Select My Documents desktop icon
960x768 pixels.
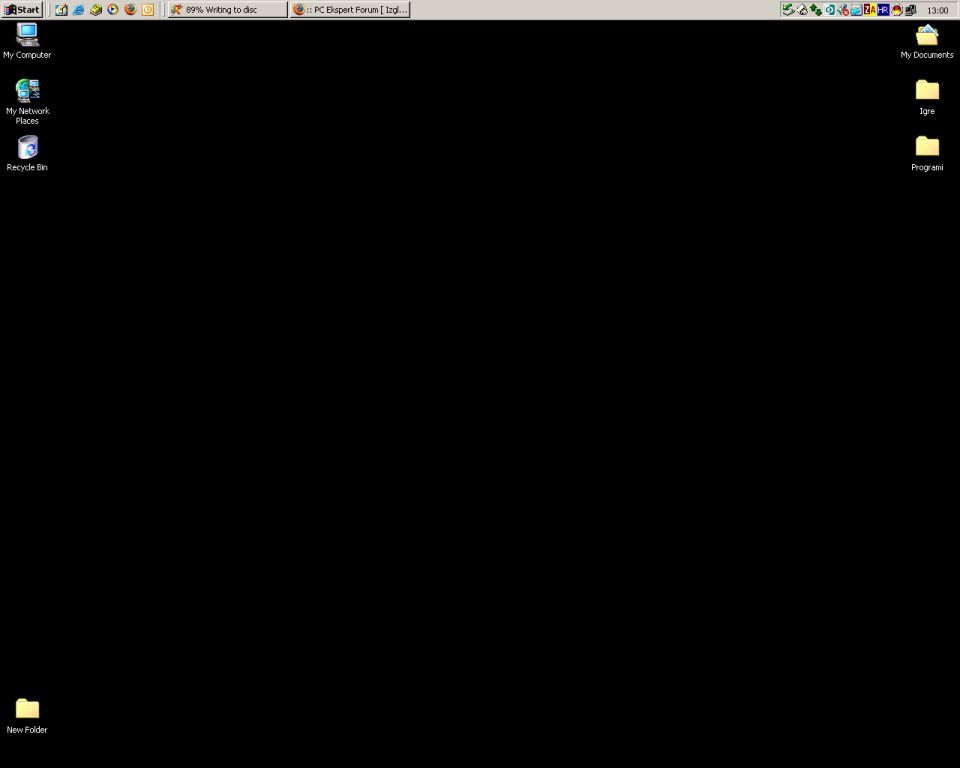pyautogui.click(x=926, y=42)
